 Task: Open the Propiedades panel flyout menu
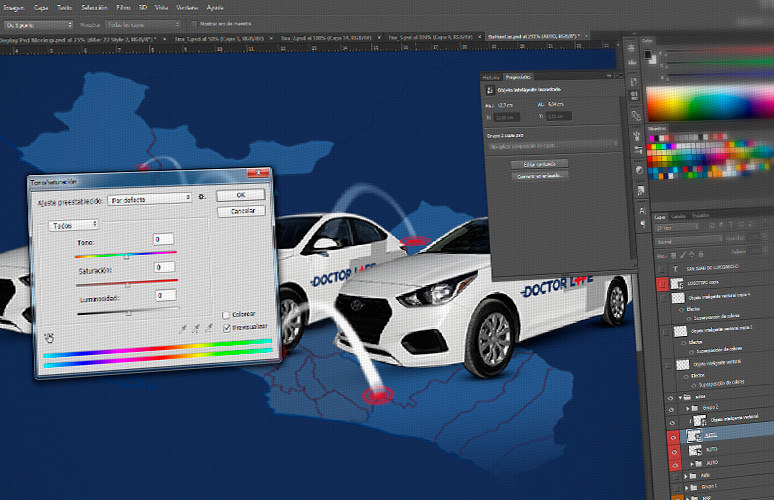pyautogui.click(x=619, y=76)
